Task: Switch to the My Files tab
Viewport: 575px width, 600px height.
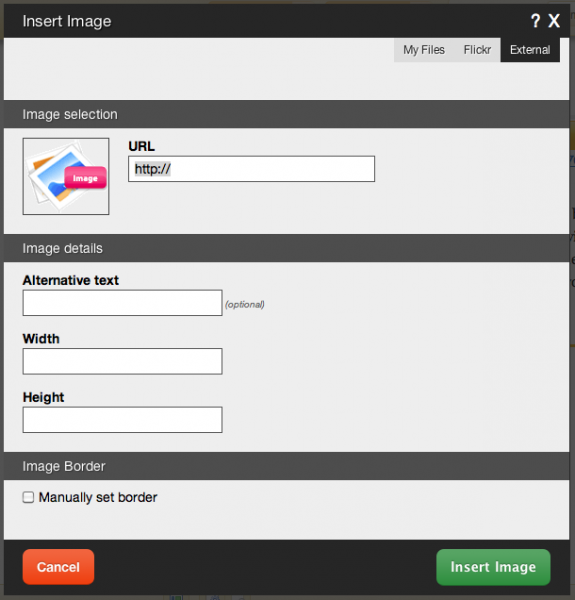Action: [424, 50]
